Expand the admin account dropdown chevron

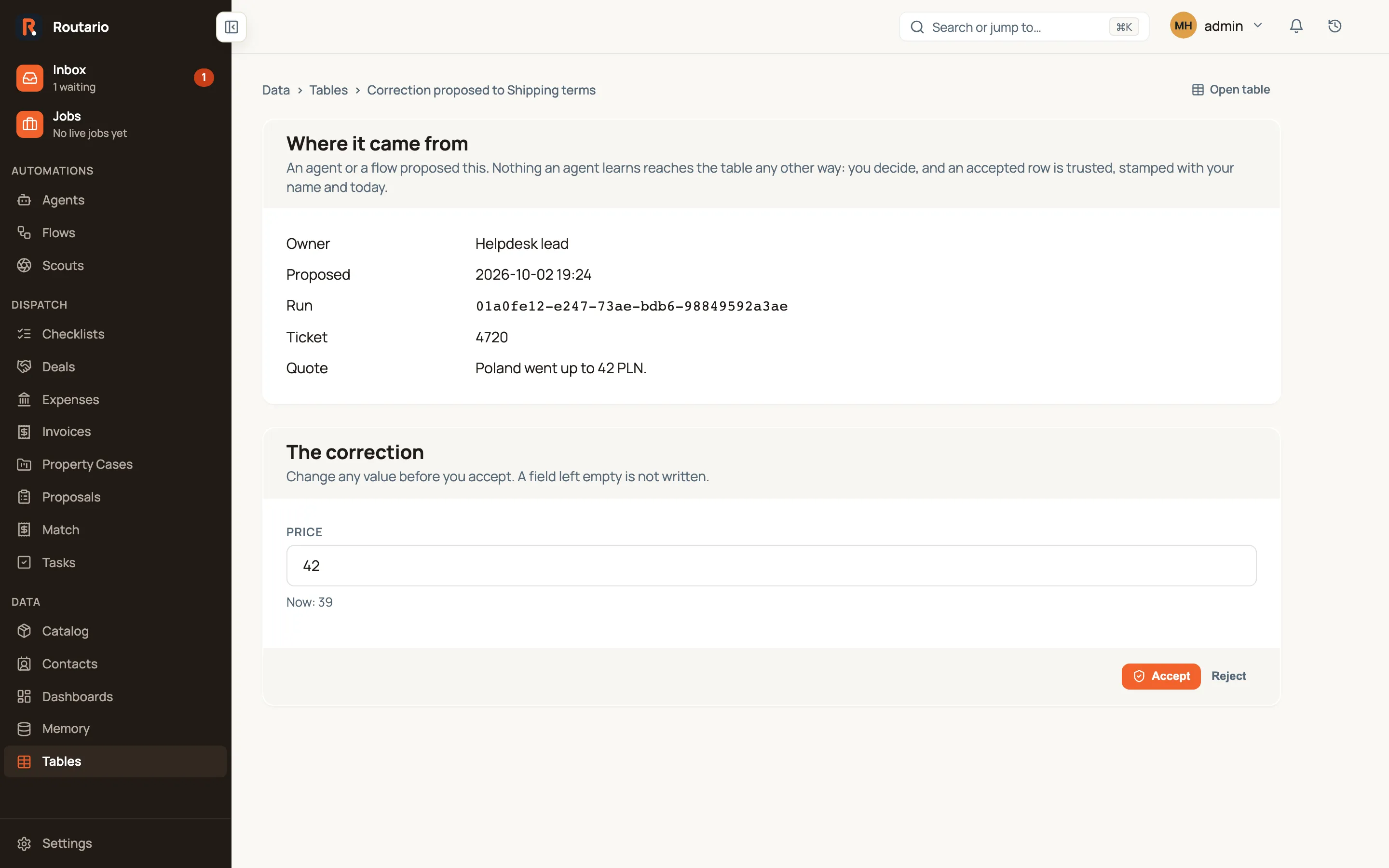(x=1257, y=26)
